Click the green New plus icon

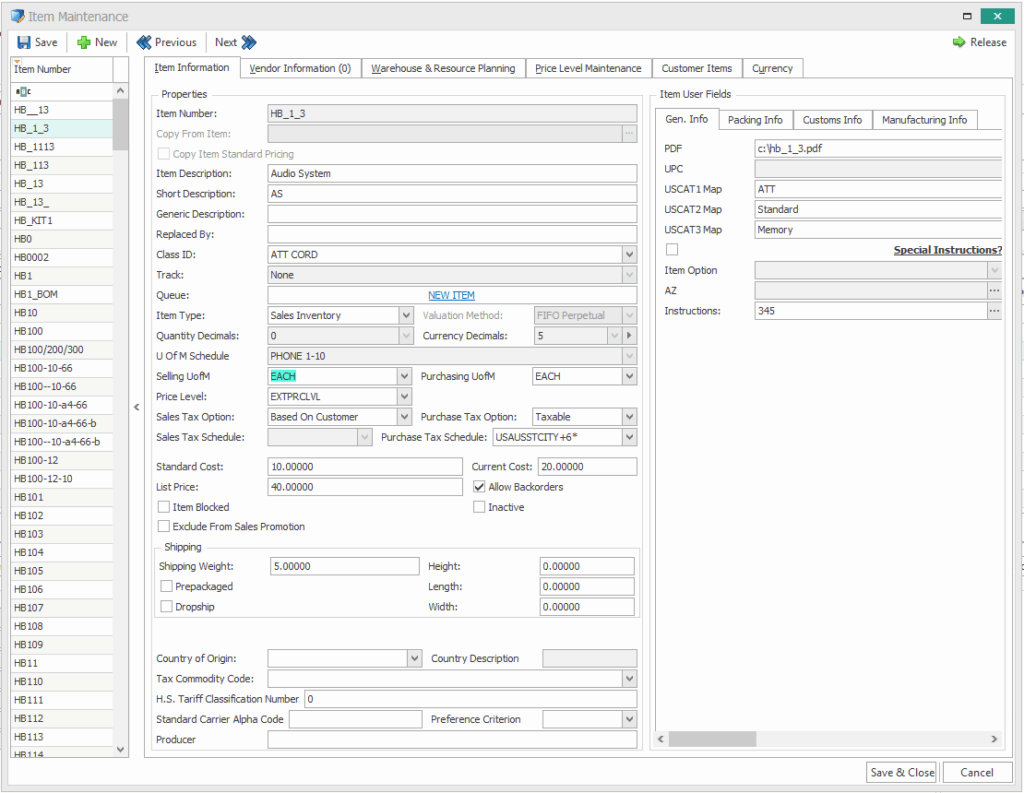(84, 42)
